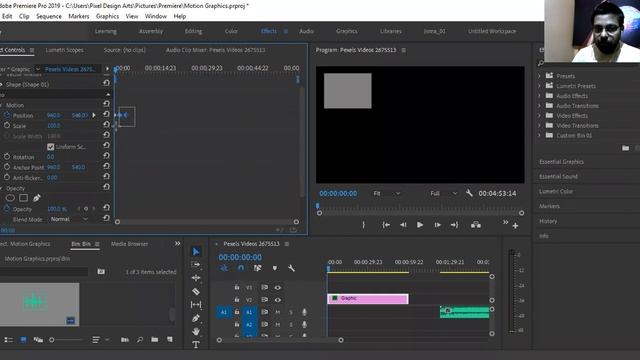The height and width of the screenshot is (360, 640).
Task: Select the Razor tool
Action: point(196,291)
